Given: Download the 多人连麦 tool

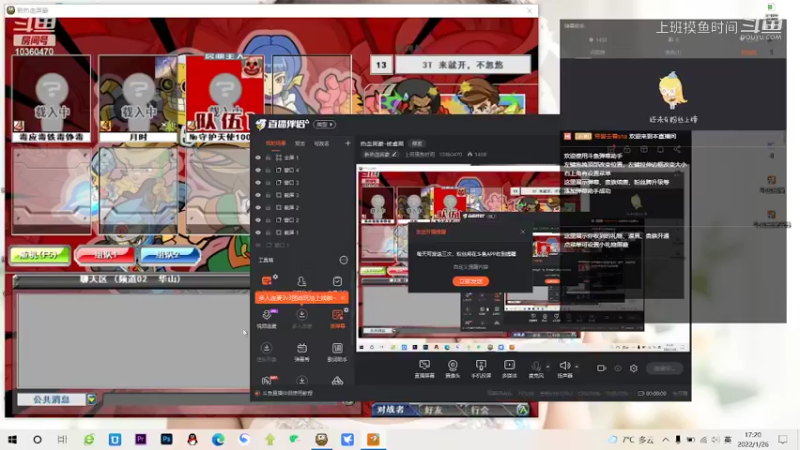Looking at the screenshot, I should pyautogui.click(x=302, y=318).
